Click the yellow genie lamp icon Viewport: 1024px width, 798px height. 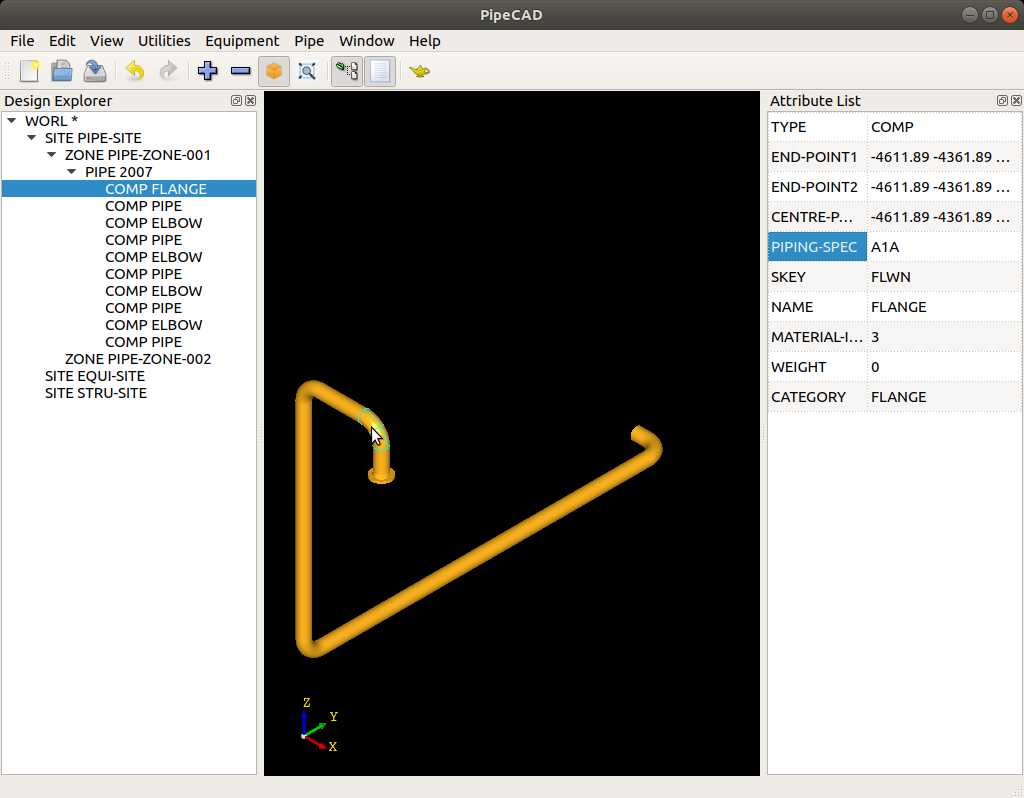click(x=419, y=71)
